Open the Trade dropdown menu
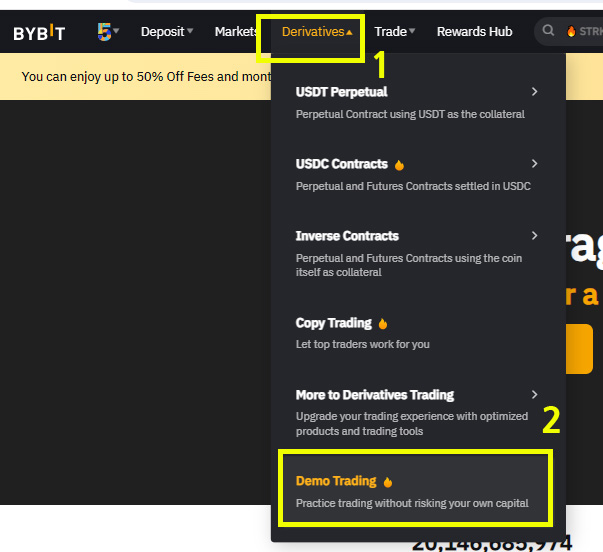Screen dimensions: 603x552 (394, 32)
